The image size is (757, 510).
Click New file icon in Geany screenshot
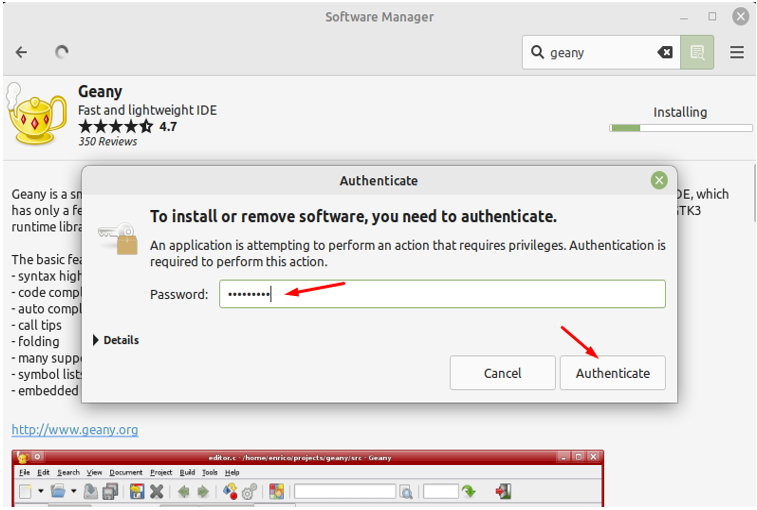26,492
